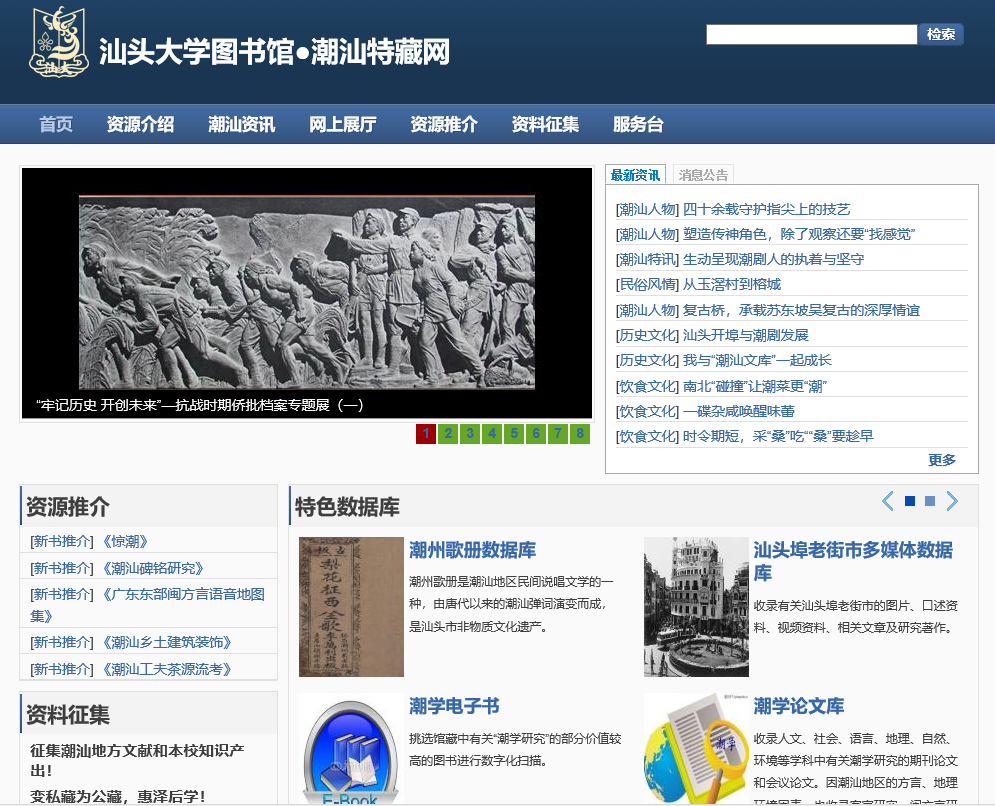This screenshot has height=806, width=995.
Task: Click the right arrow beside 特色数据库
Action: [952, 501]
